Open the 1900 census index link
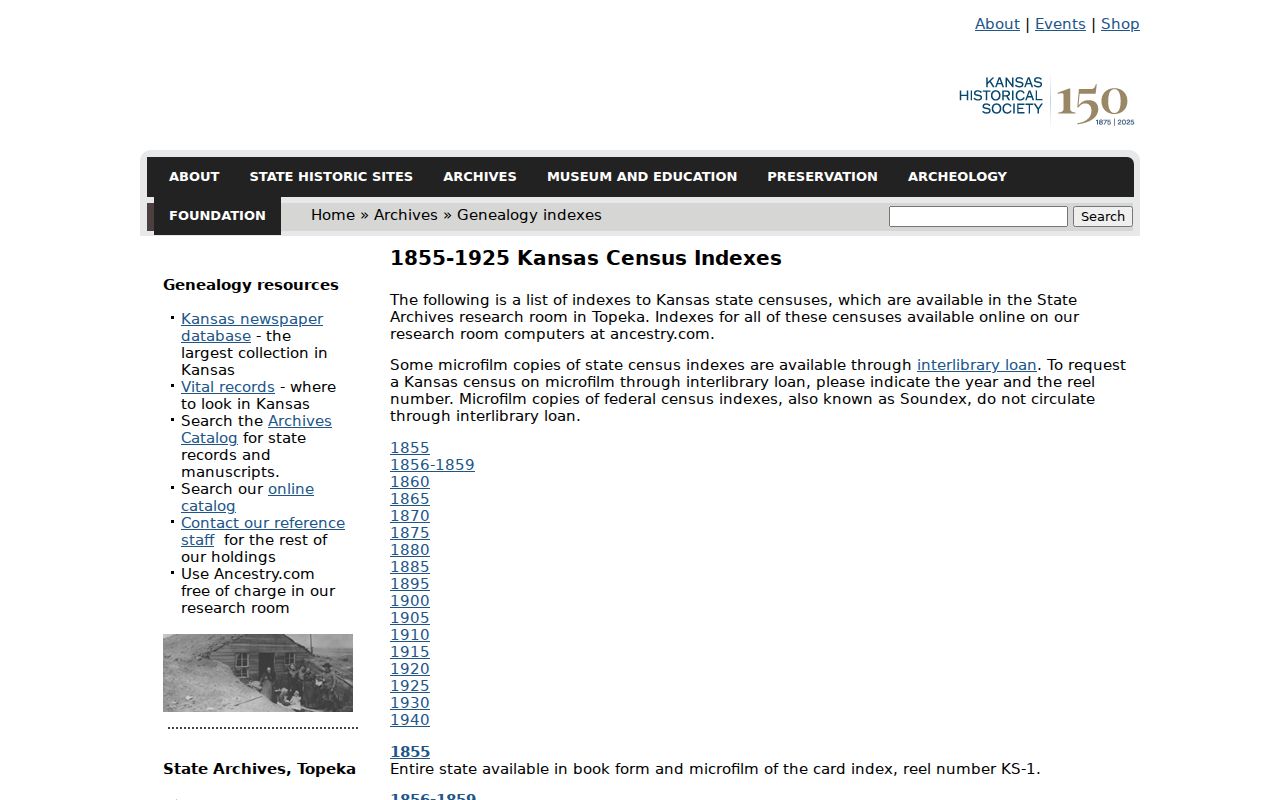The width and height of the screenshot is (1280, 800). 410,601
